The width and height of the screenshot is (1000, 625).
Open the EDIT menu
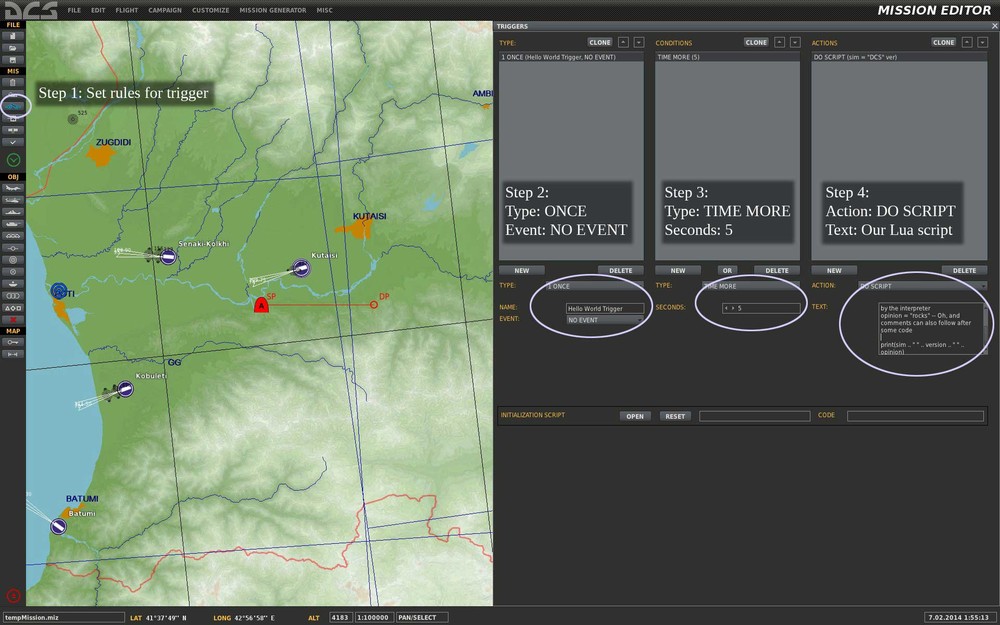click(98, 10)
